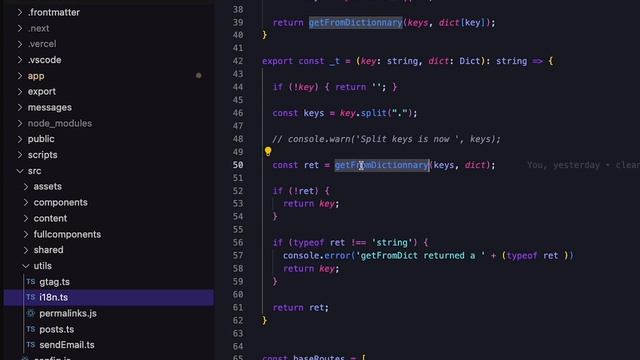The height and width of the screenshot is (360, 640).
Task: Select the app folder name
Action: (36, 76)
